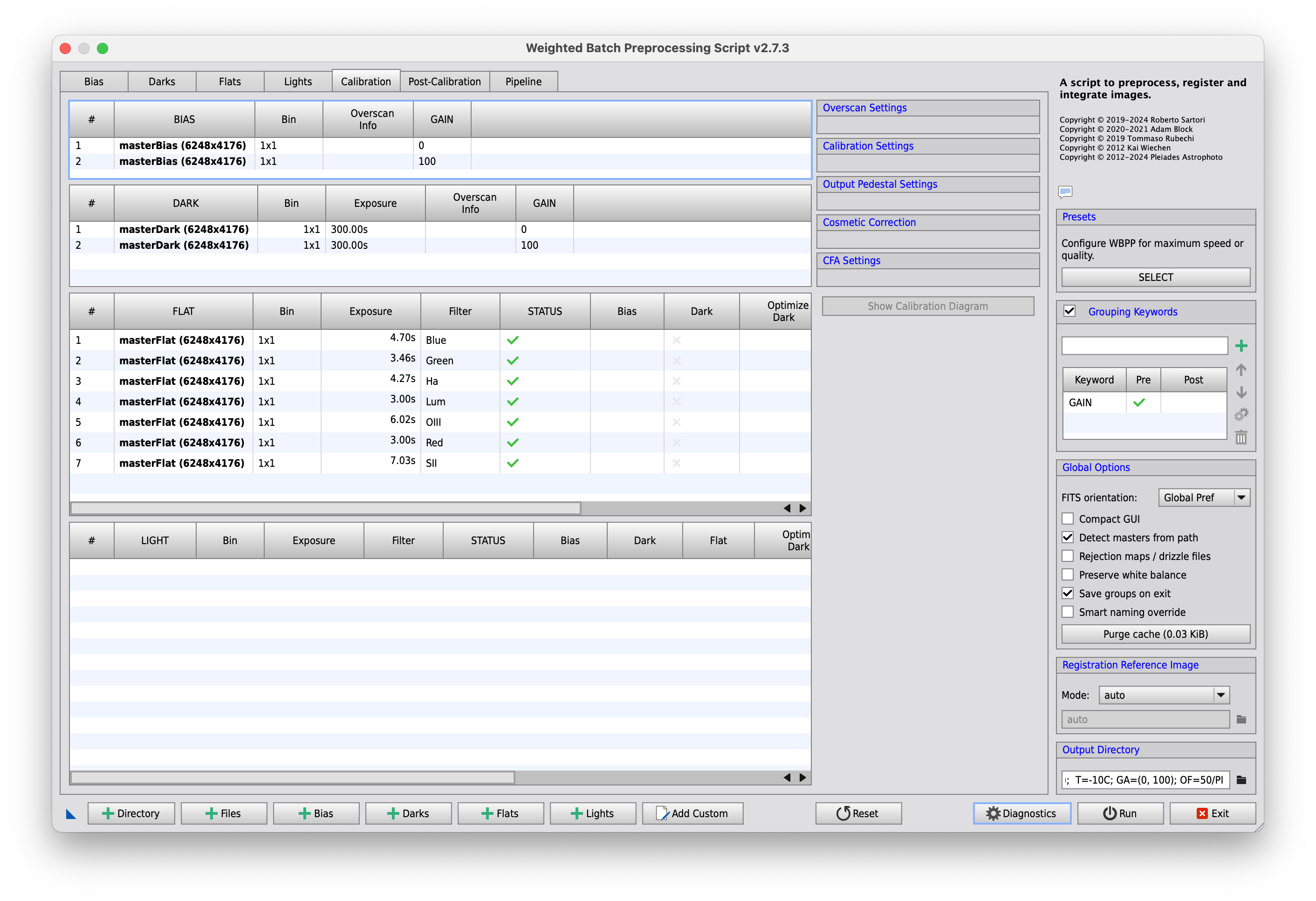1316x901 pixels.
Task: Add a Directory with plus button
Action: pyautogui.click(x=131, y=813)
